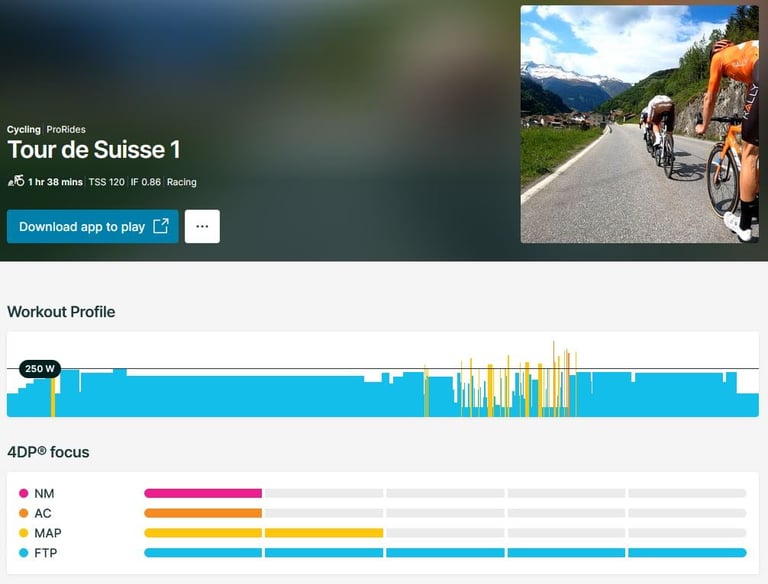
Task: Click the pink NM color dot
Action: 24,493
